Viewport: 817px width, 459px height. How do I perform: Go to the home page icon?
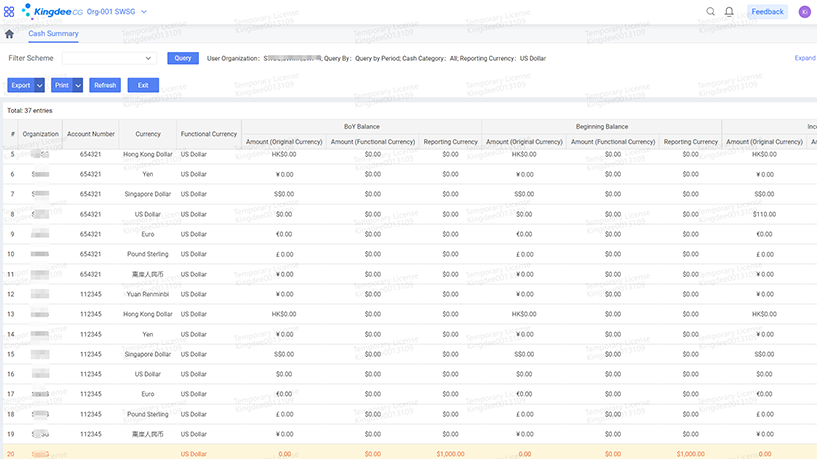point(9,35)
